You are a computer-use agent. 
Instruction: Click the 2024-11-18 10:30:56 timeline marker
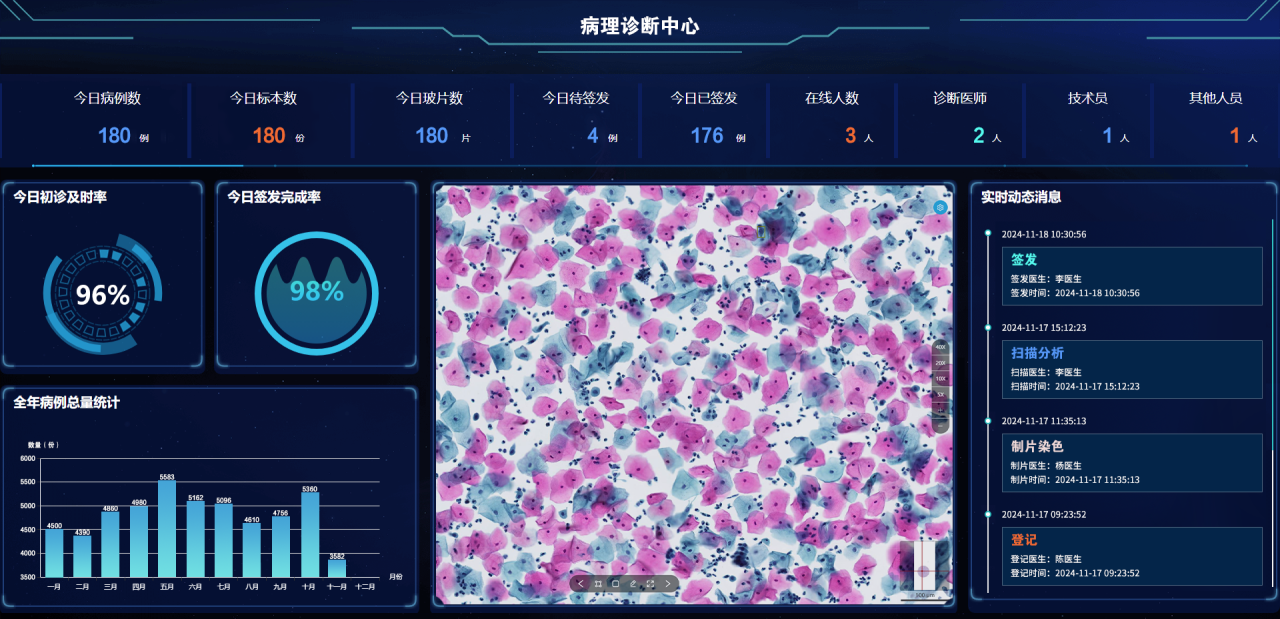click(x=988, y=234)
